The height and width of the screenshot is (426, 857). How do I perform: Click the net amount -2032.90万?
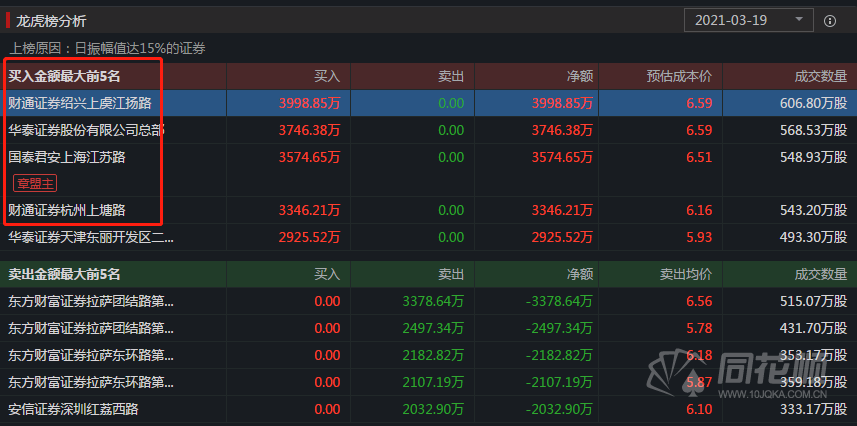(x=560, y=409)
